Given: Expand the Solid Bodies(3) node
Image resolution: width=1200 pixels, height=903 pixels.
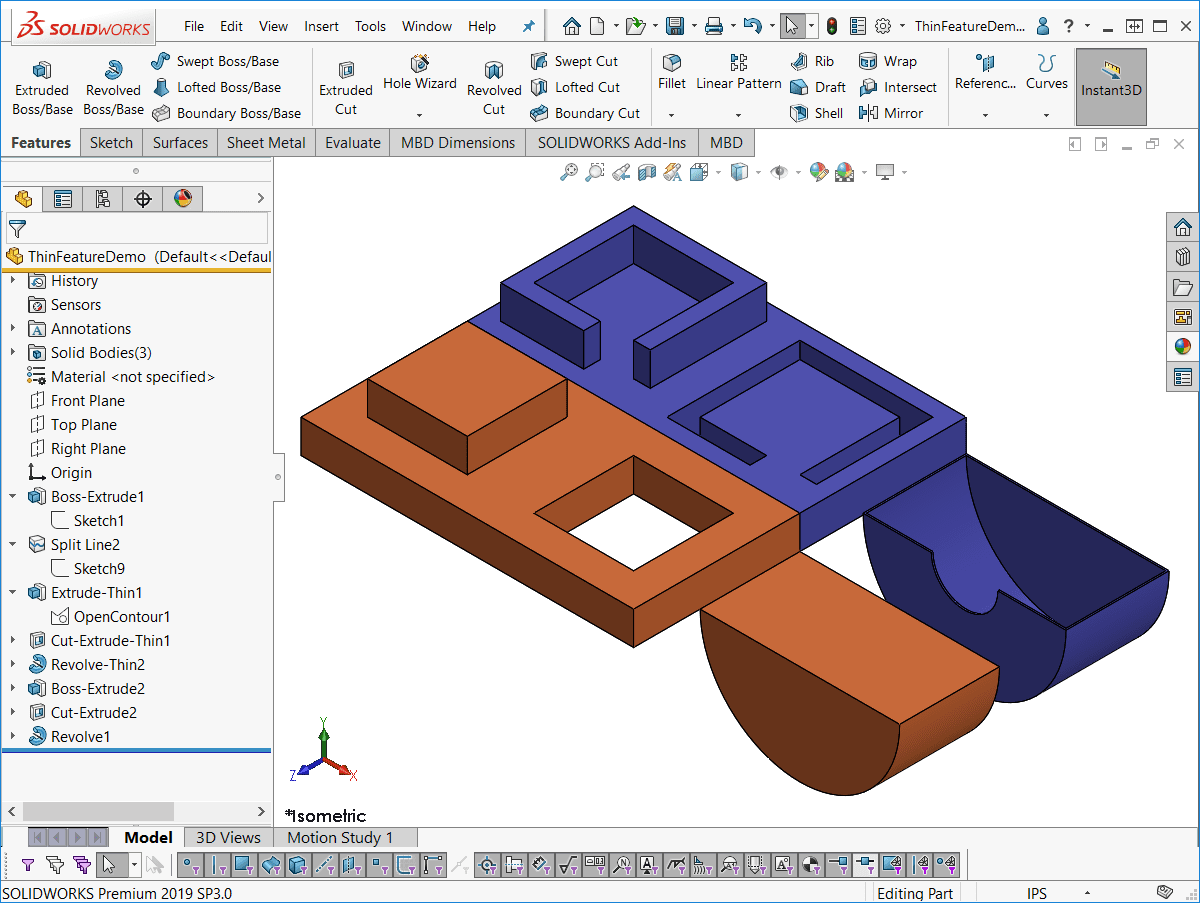Looking at the screenshot, I should (x=13, y=353).
